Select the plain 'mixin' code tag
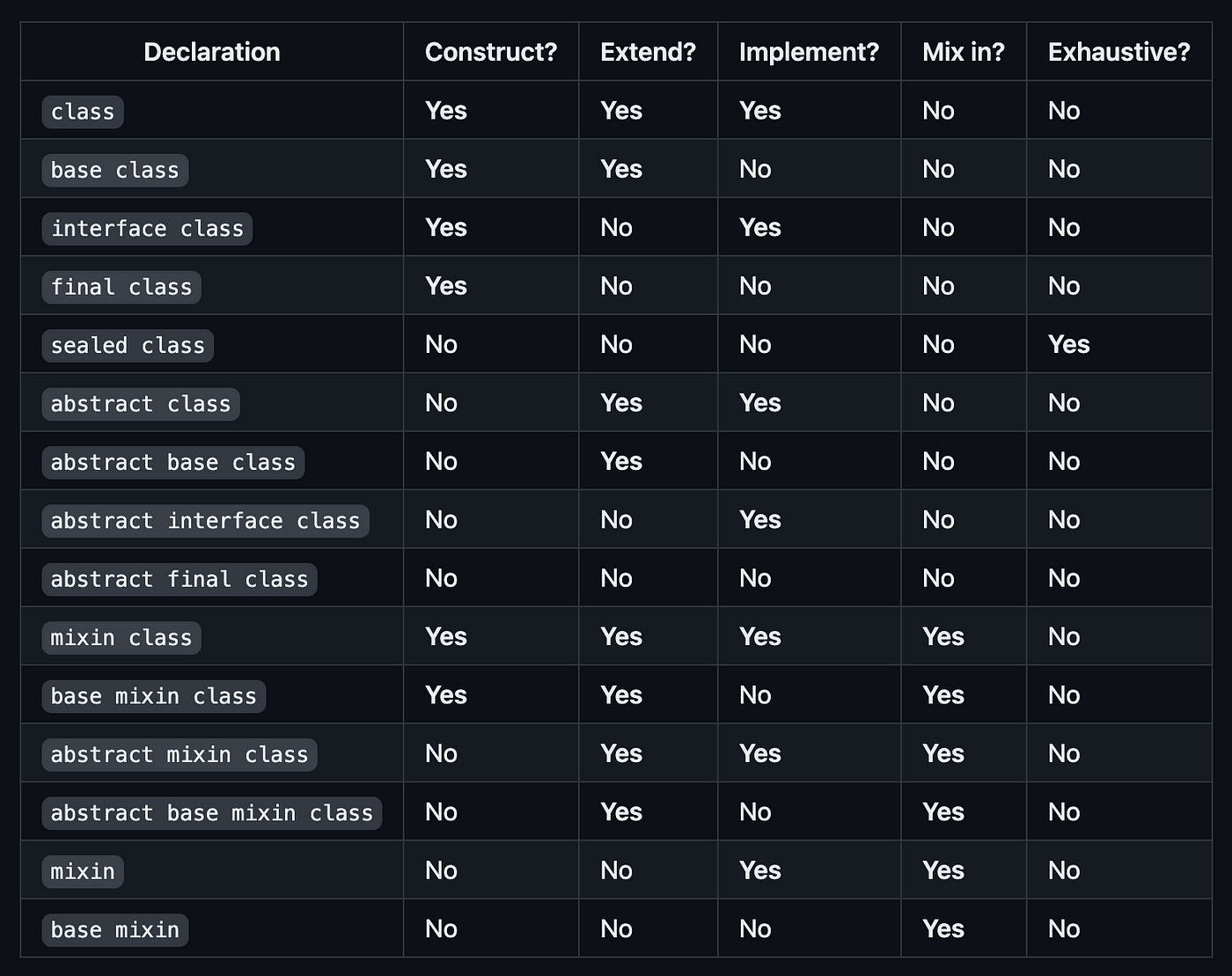The height and width of the screenshot is (976, 1232). click(x=83, y=871)
